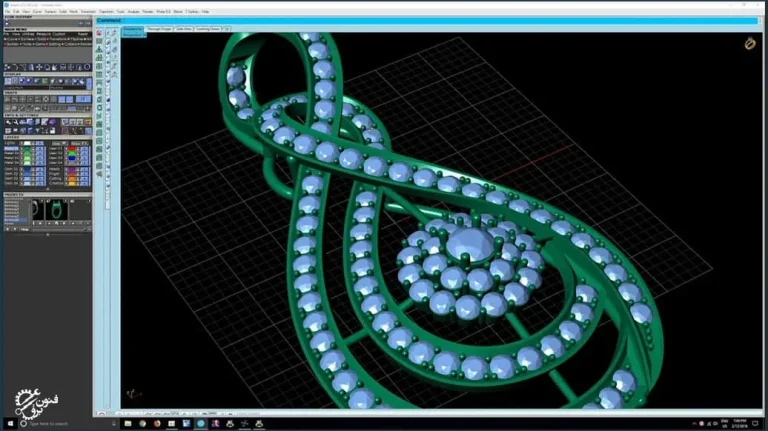Click the pyramid hierarchy icon in the vertical toolbar
Image resolution: width=768 pixels, height=431 pixels.
click(99, 49)
